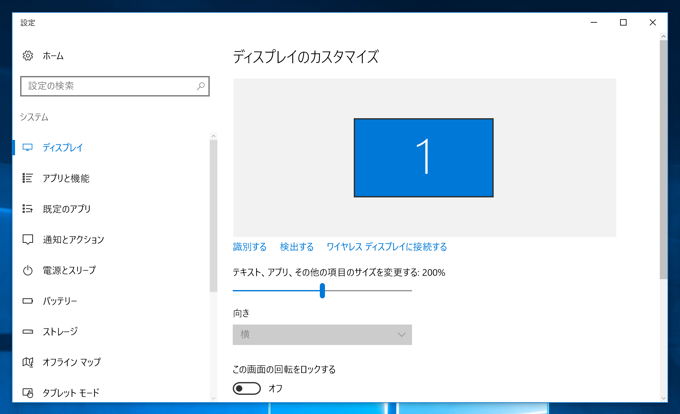This screenshot has width=680, height=414.
Task: Click the Display monitor icon in sidebar
Action: (28, 147)
